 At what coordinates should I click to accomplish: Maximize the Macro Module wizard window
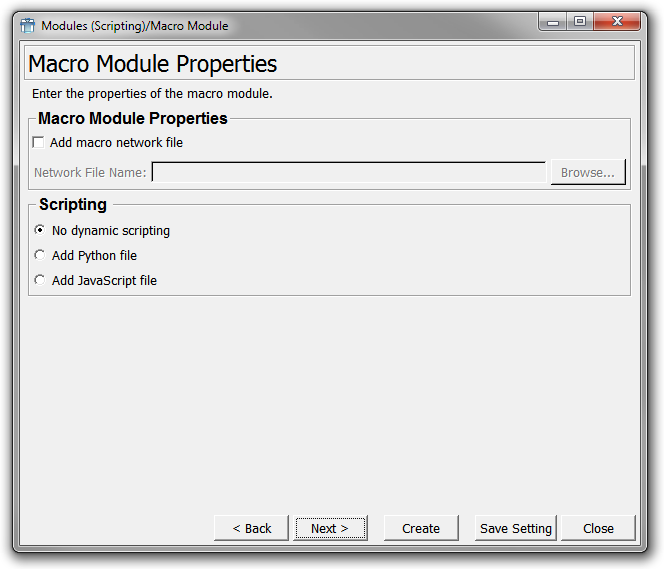[x=579, y=21]
